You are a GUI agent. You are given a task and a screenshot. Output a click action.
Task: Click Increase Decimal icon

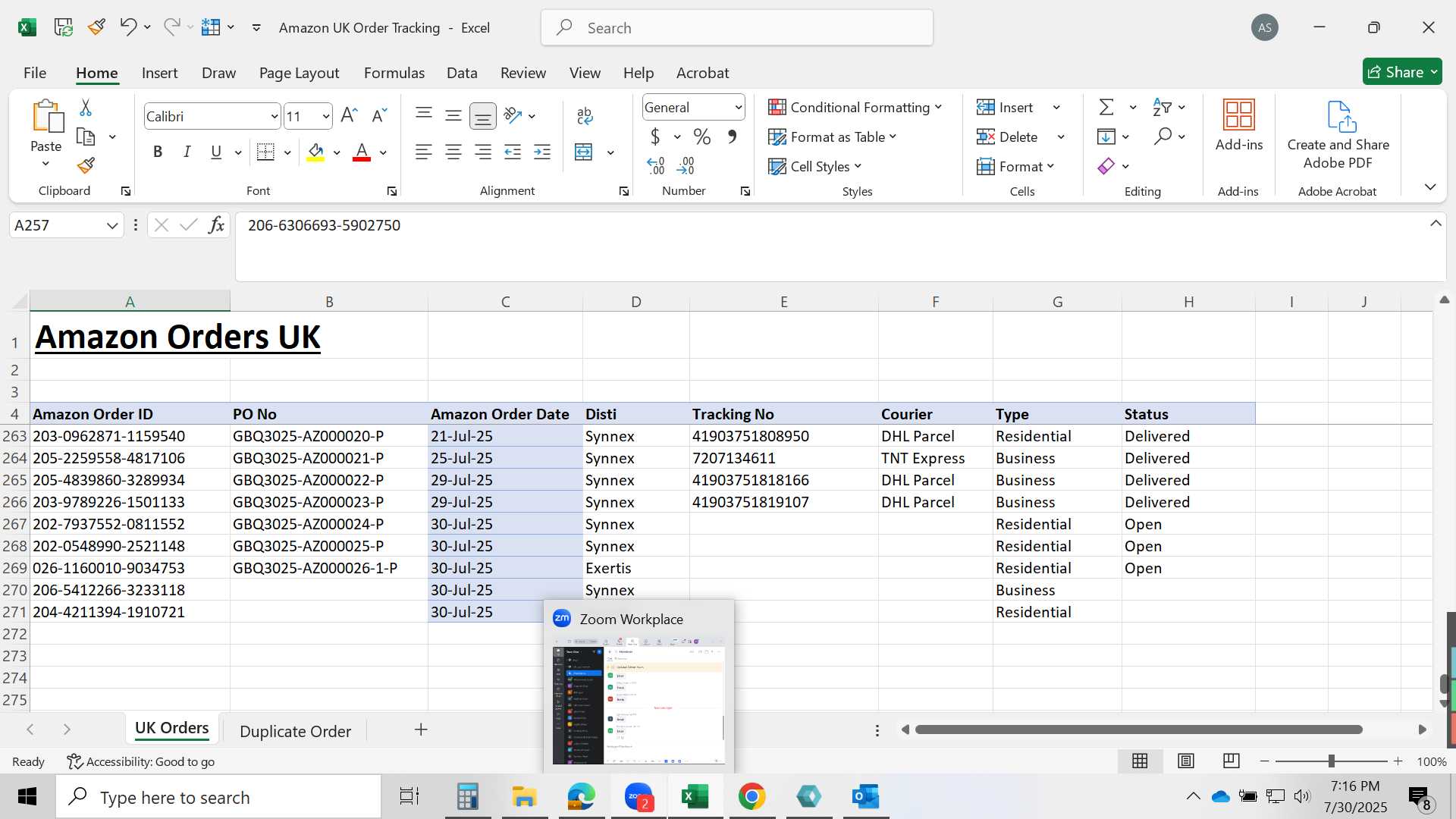[656, 165]
